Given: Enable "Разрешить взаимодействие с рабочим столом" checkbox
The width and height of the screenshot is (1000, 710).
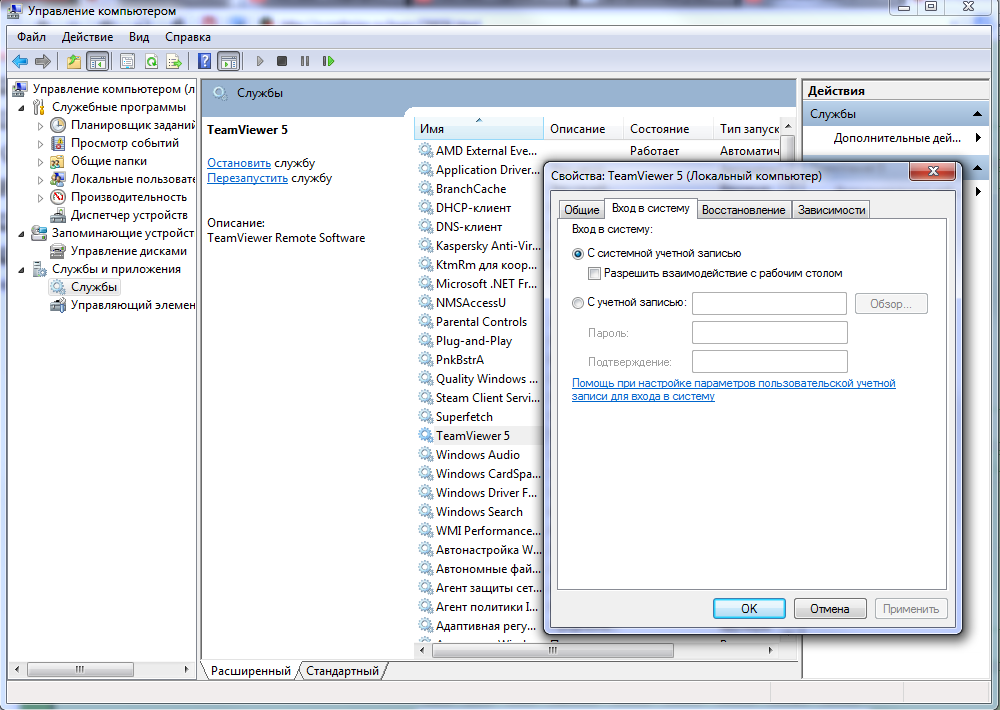Looking at the screenshot, I should 594,274.
